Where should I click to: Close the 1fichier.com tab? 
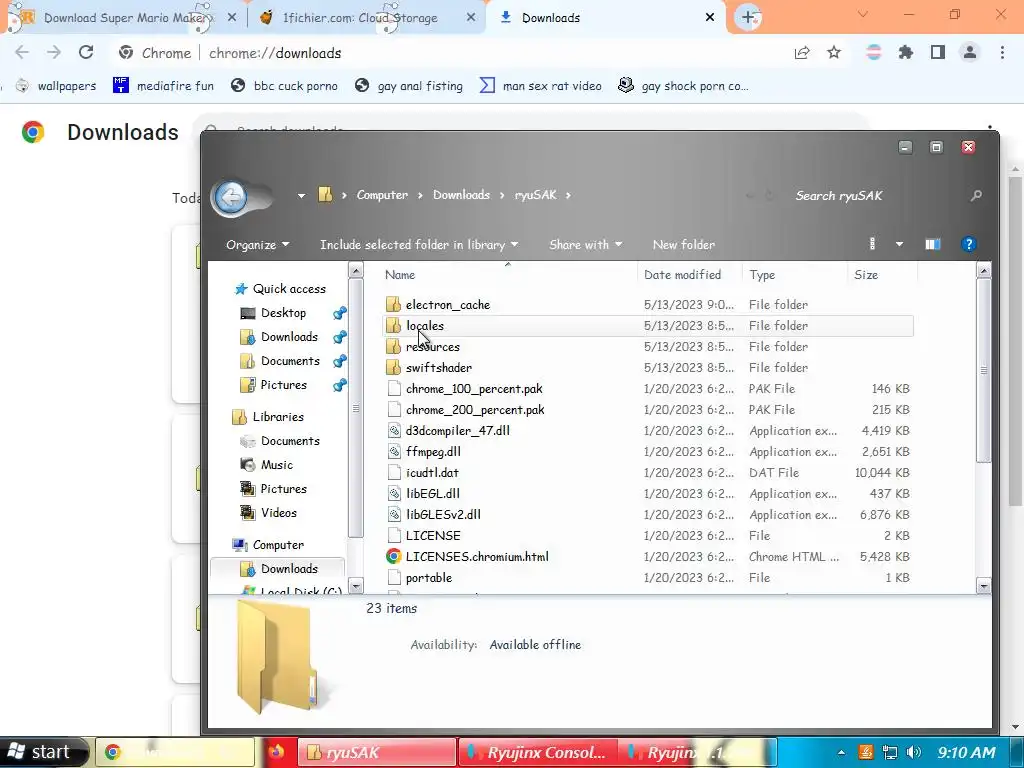coord(471,18)
